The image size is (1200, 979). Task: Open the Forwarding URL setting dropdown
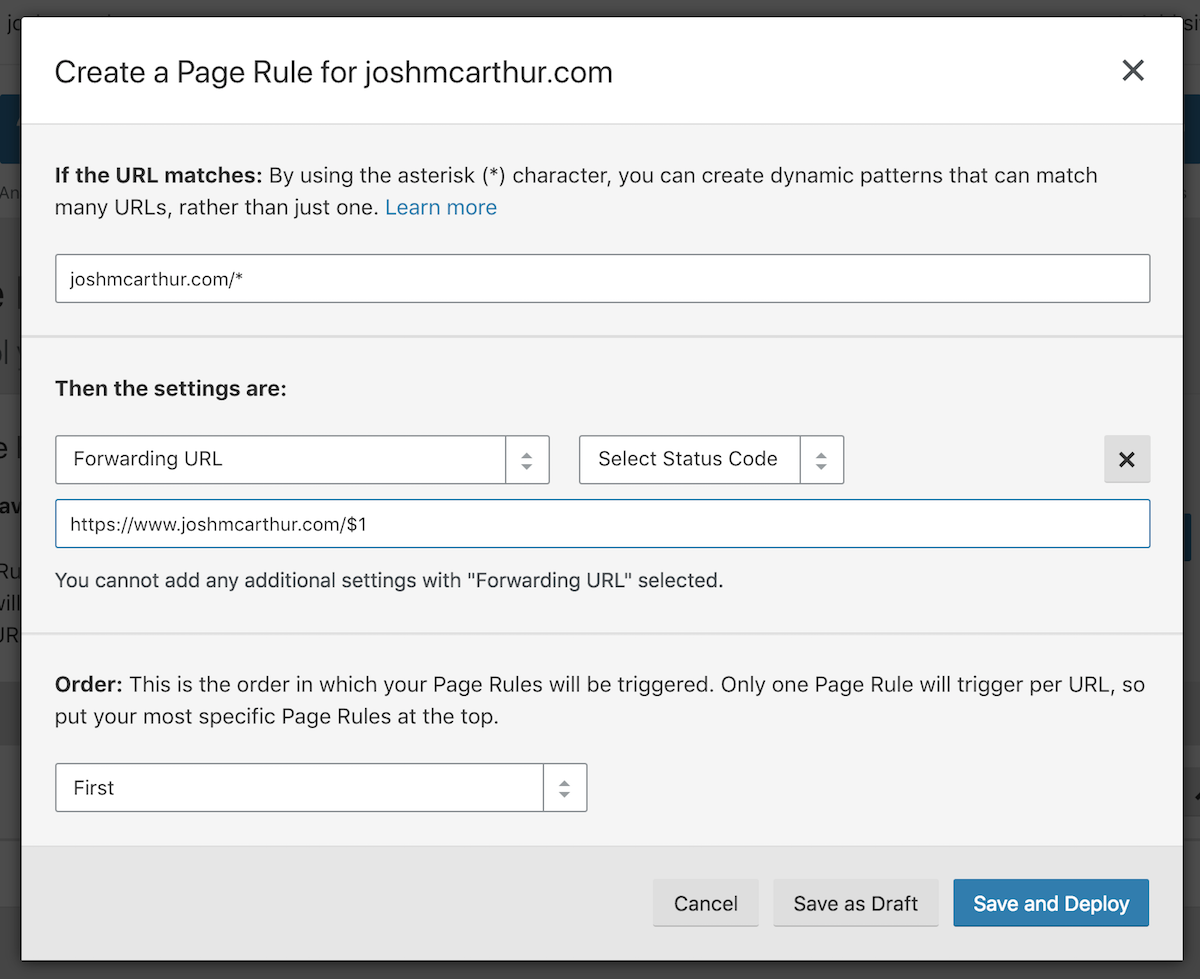pos(281,460)
